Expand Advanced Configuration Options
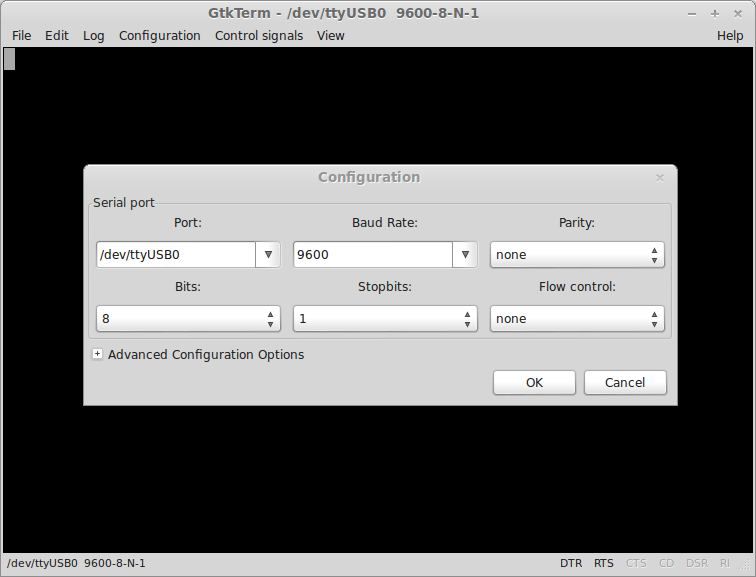The width and height of the screenshot is (756, 577). [97, 354]
